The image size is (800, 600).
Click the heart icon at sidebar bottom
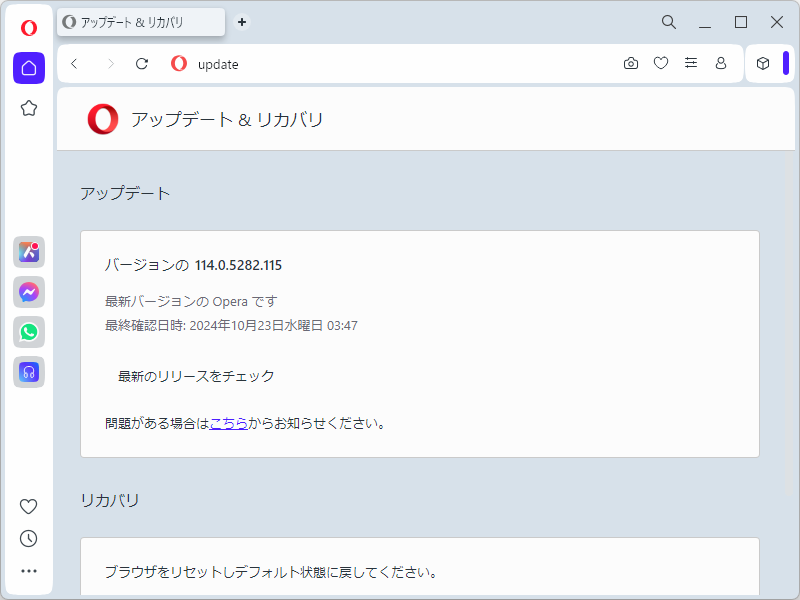click(28, 507)
